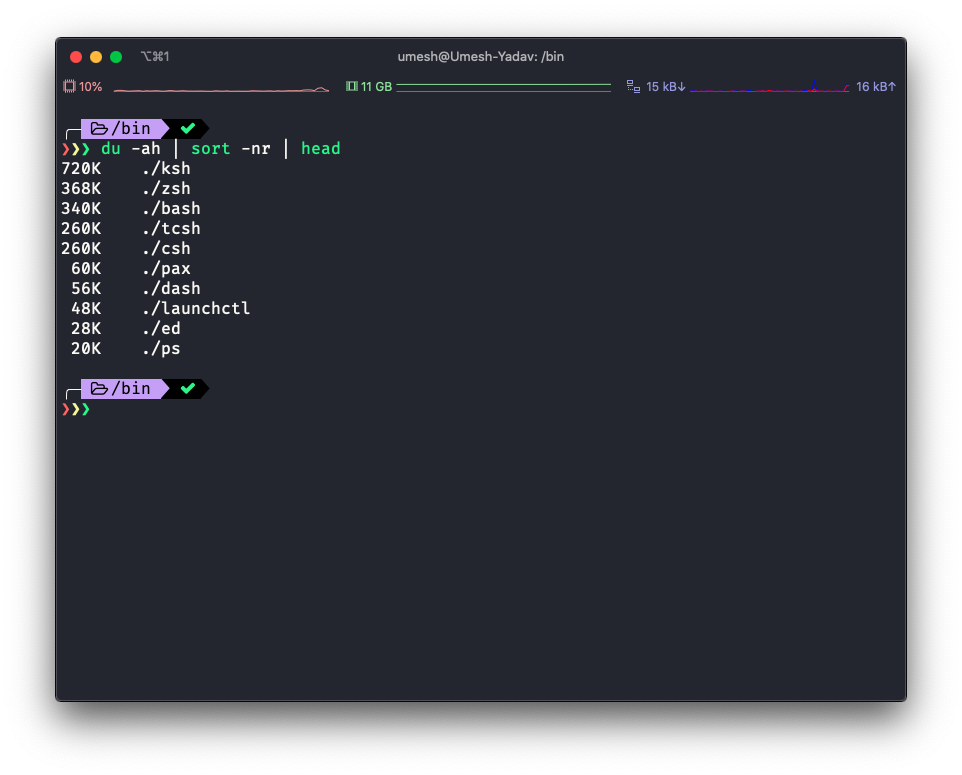This screenshot has width=962, height=775.
Task: Click the colored chevrons of the empty prompt
Action: pos(76,409)
